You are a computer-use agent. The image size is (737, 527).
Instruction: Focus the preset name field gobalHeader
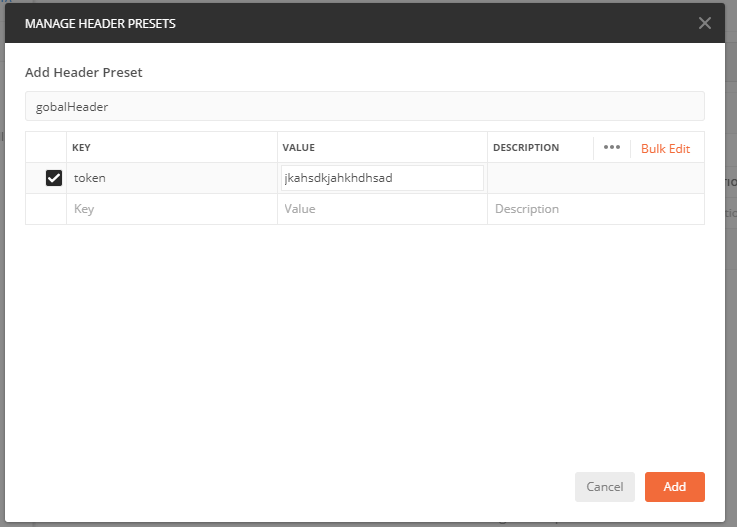[364, 106]
